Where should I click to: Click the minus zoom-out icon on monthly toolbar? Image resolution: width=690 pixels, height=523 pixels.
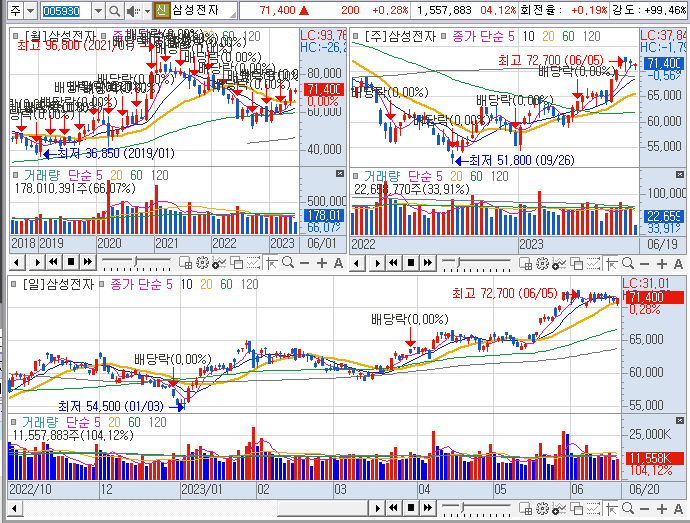pos(305,263)
